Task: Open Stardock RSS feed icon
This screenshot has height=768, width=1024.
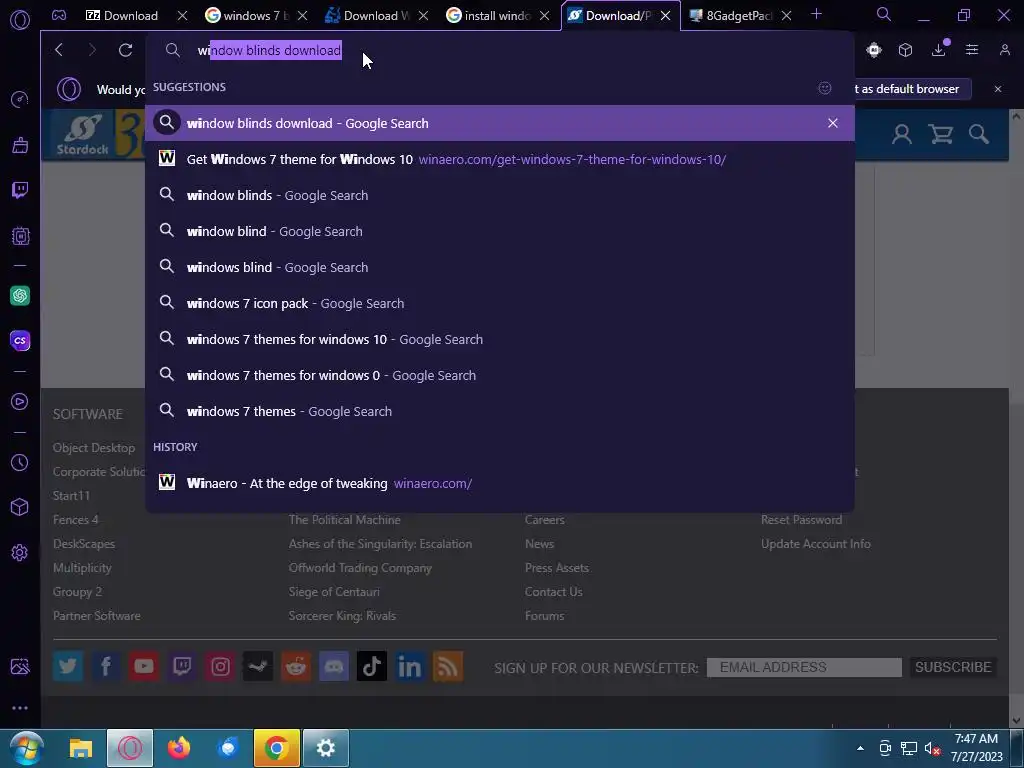Action: [448, 667]
